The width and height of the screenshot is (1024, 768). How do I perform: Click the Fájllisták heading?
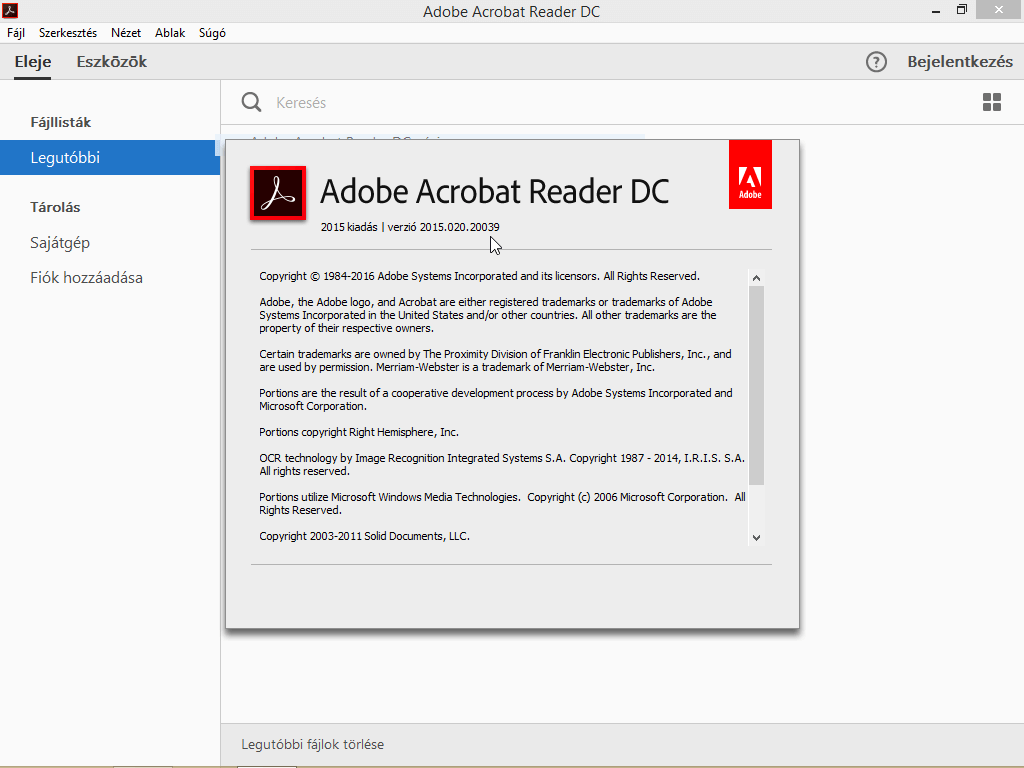coord(61,123)
